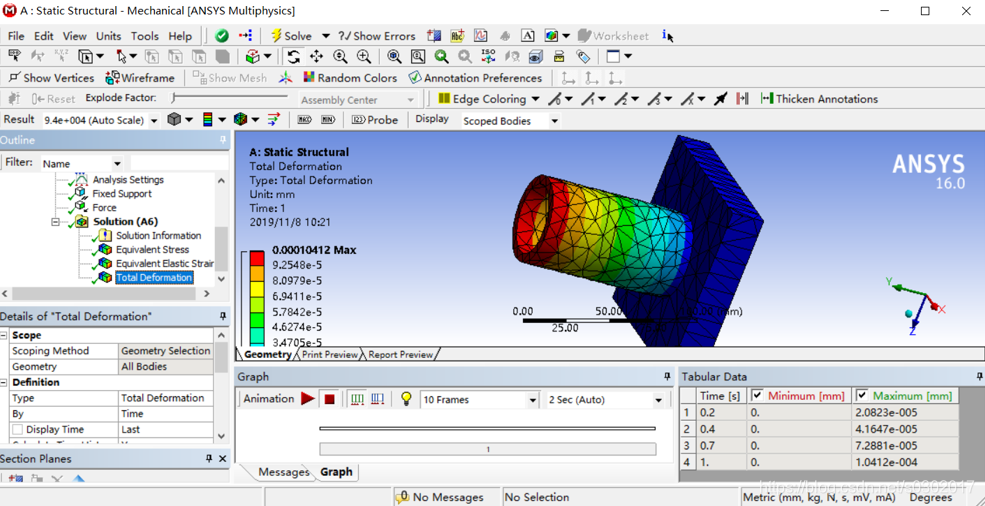This screenshot has height=506, width=985.
Task: Click the Look At eye icon
Action: coord(535,57)
